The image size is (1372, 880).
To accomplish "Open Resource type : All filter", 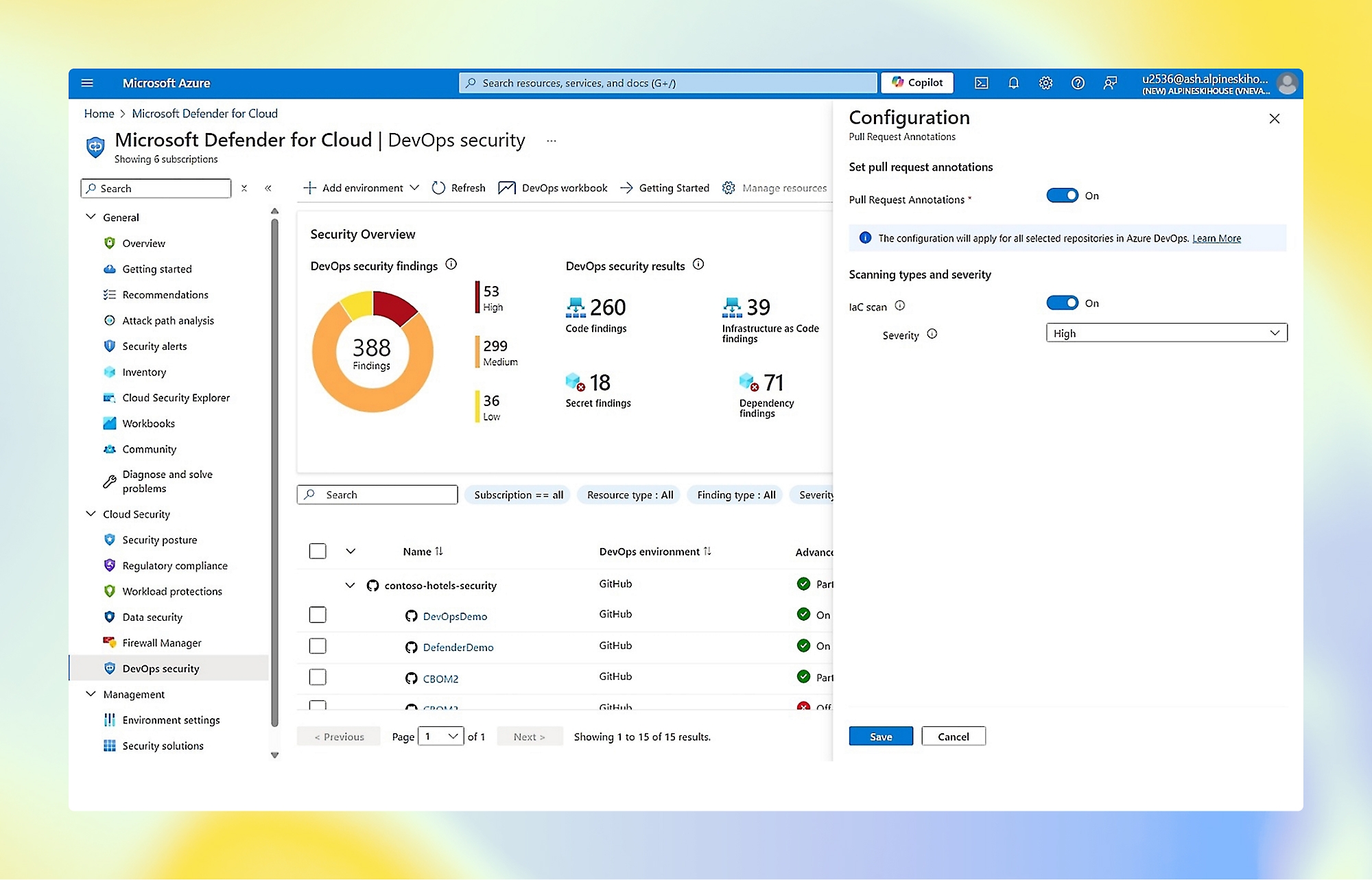I will pos(630,495).
